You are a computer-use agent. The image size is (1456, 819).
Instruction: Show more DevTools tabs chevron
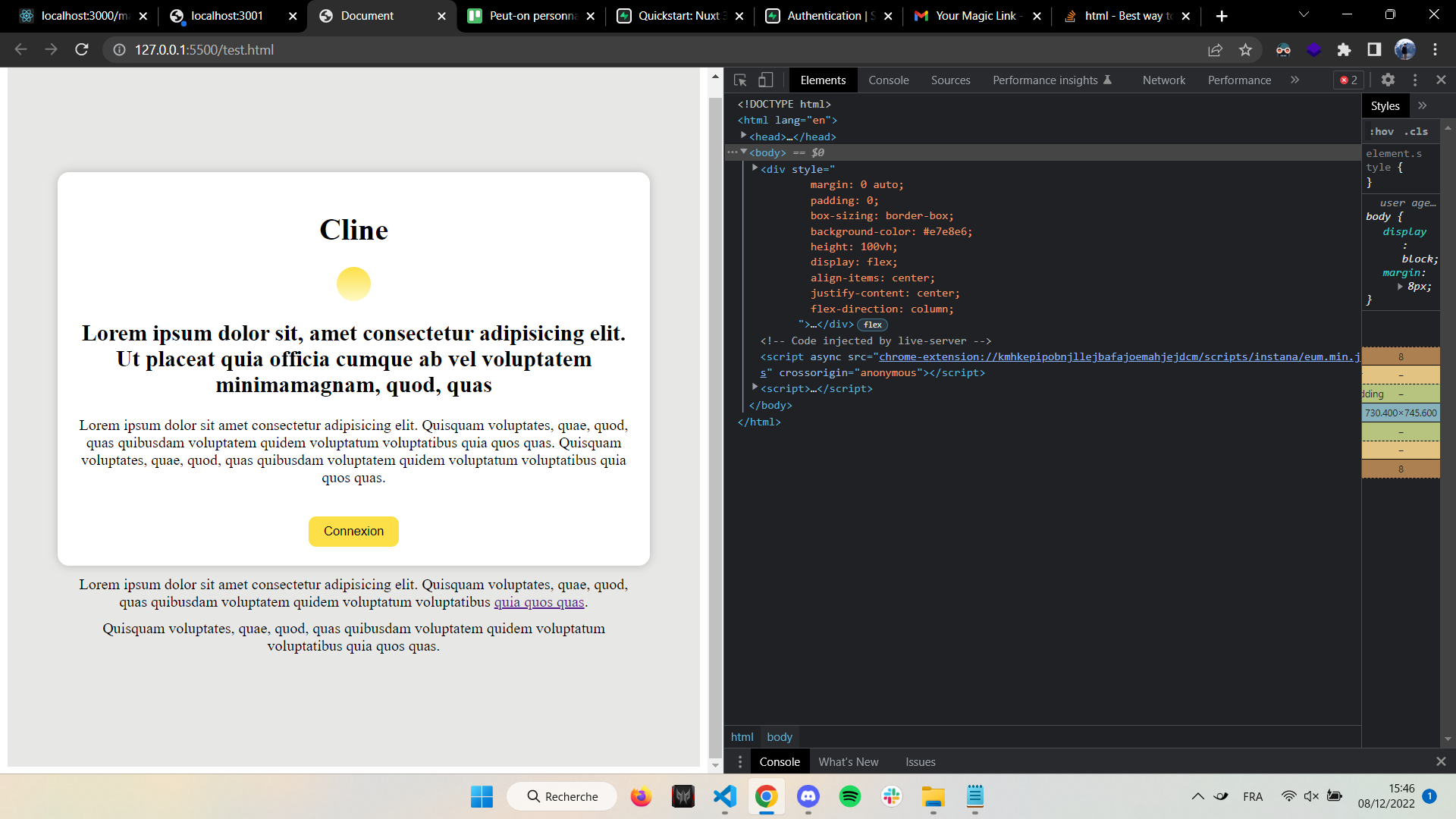pos(1294,80)
